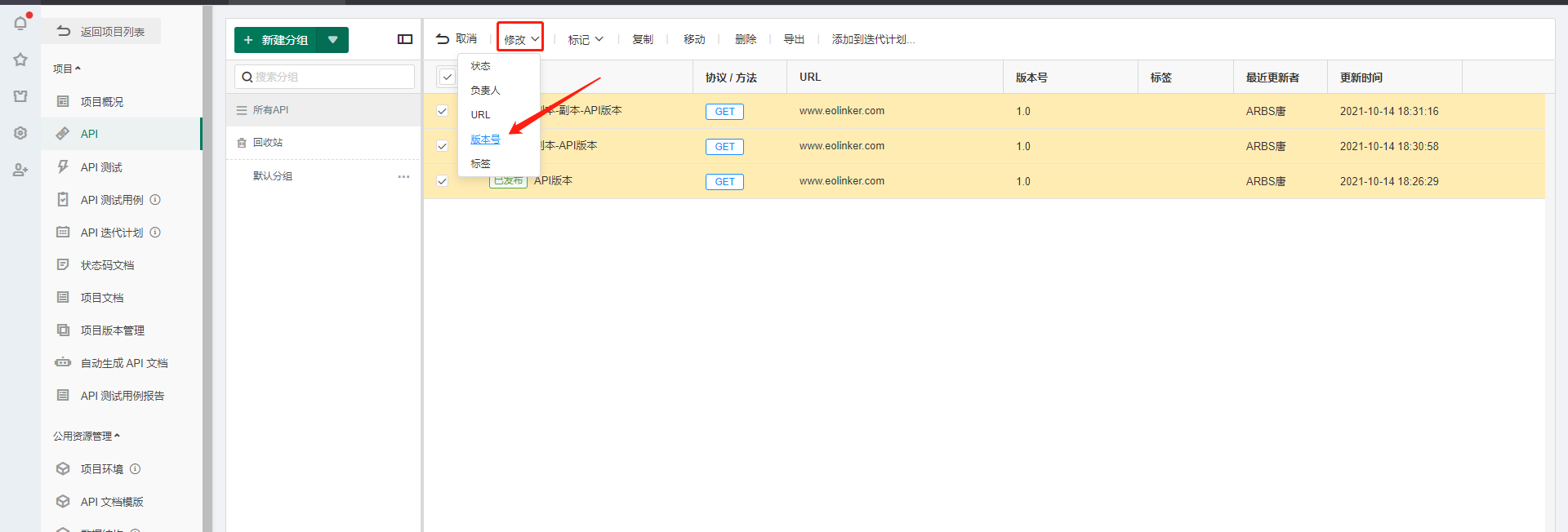
Task: Click the flag icon in left rail
Action: tap(20, 96)
